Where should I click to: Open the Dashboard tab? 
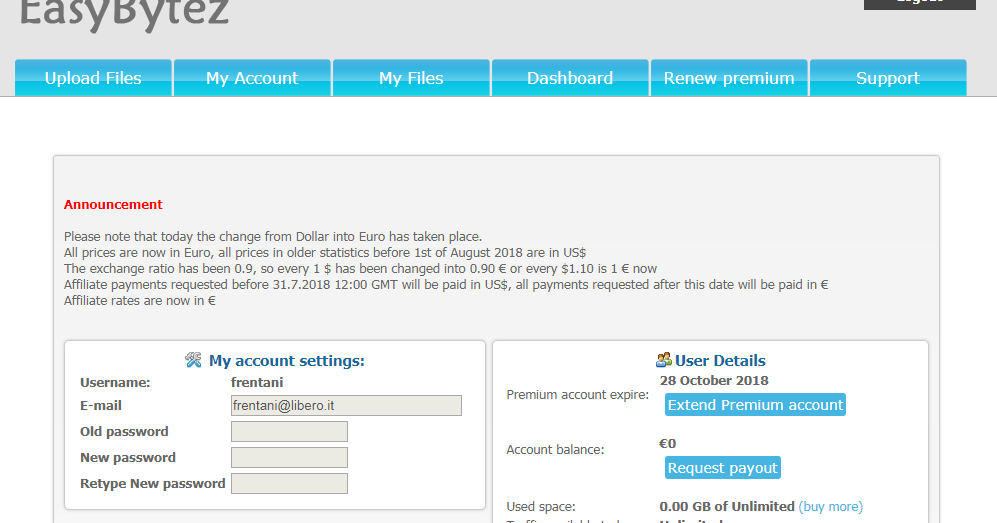point(570,78)
